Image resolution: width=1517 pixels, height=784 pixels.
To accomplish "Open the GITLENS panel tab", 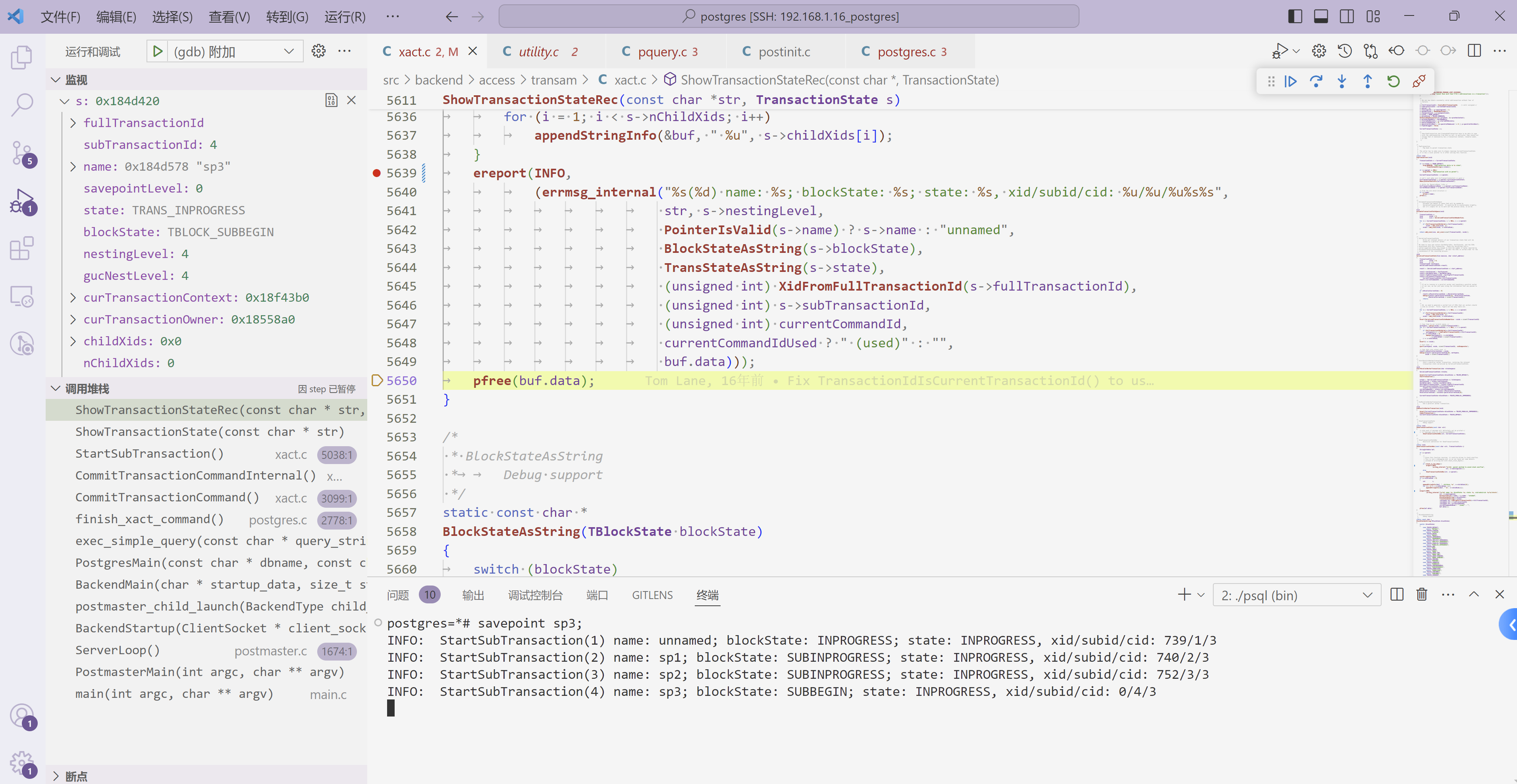I will 652,595.
